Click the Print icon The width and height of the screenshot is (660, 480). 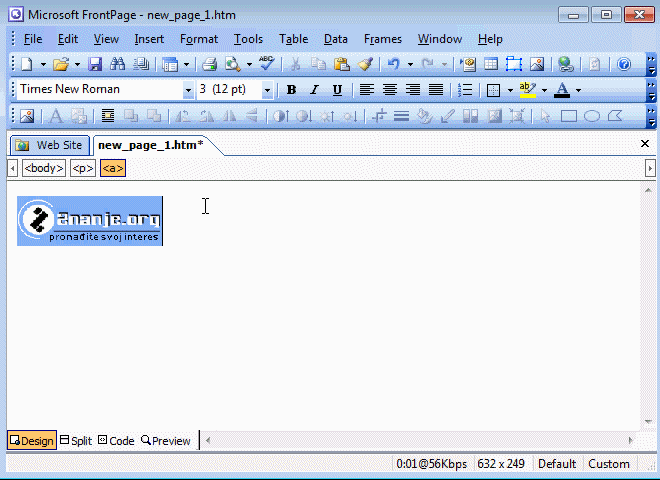point(210,64)
